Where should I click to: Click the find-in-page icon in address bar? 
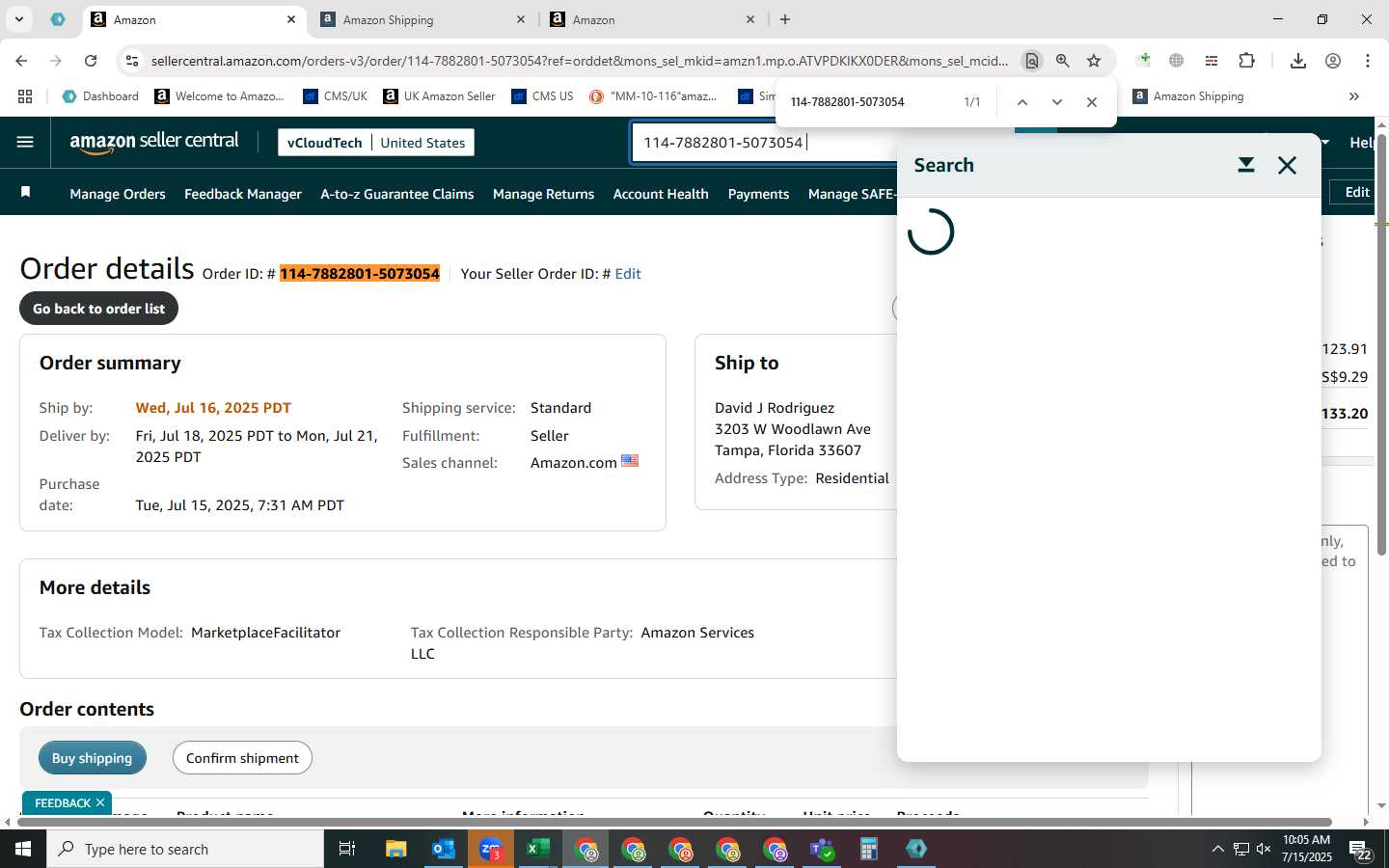tap(1032, 61)
